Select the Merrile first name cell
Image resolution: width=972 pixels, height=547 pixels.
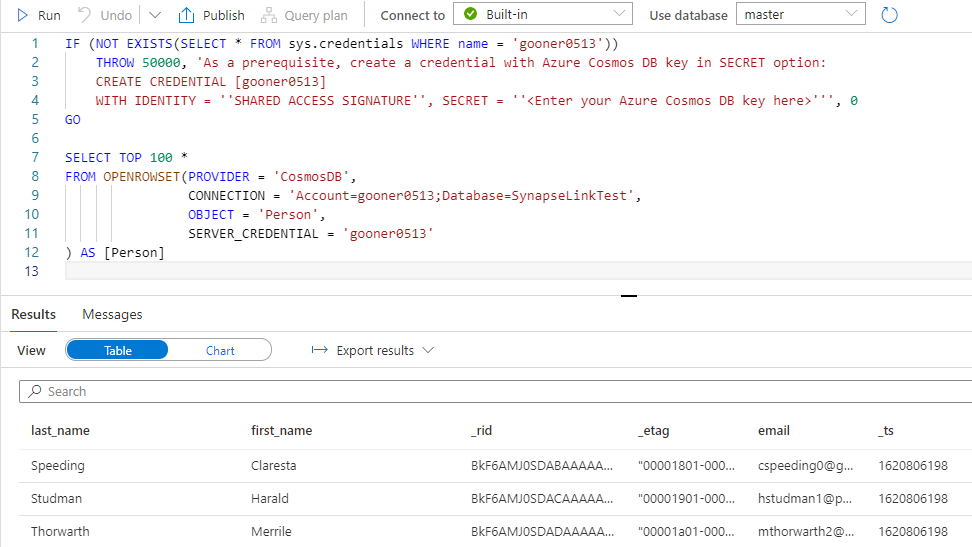tap(271, 531)
